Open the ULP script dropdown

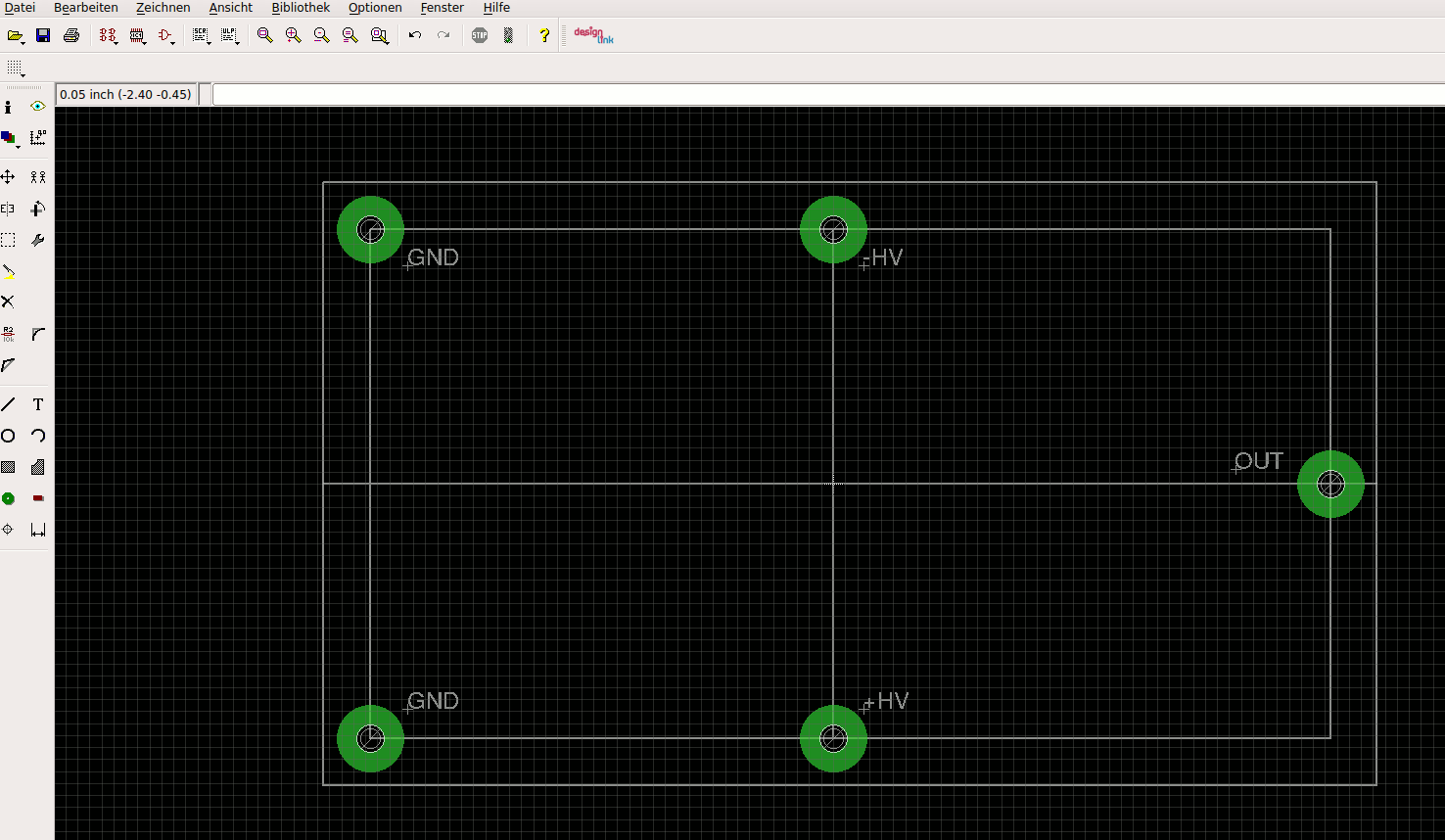231,36
